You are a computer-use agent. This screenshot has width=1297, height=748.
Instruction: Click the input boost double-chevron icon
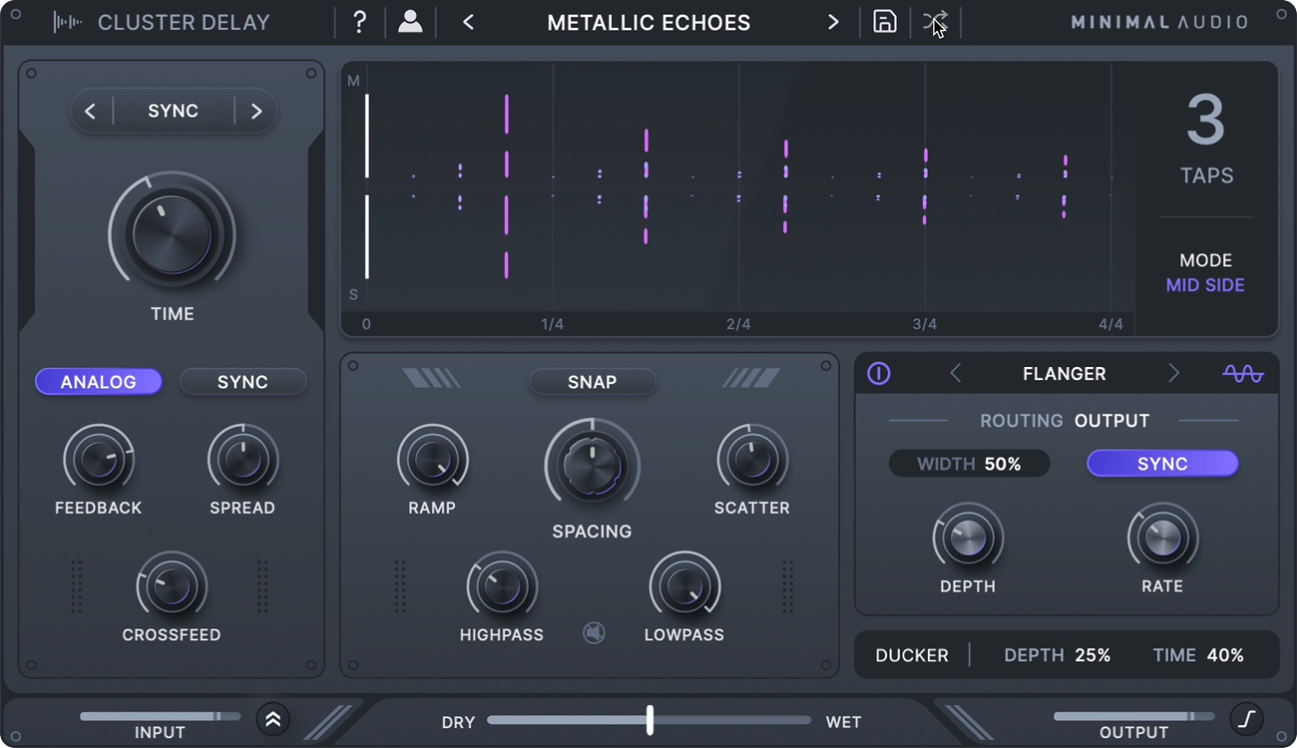[273, 718]
